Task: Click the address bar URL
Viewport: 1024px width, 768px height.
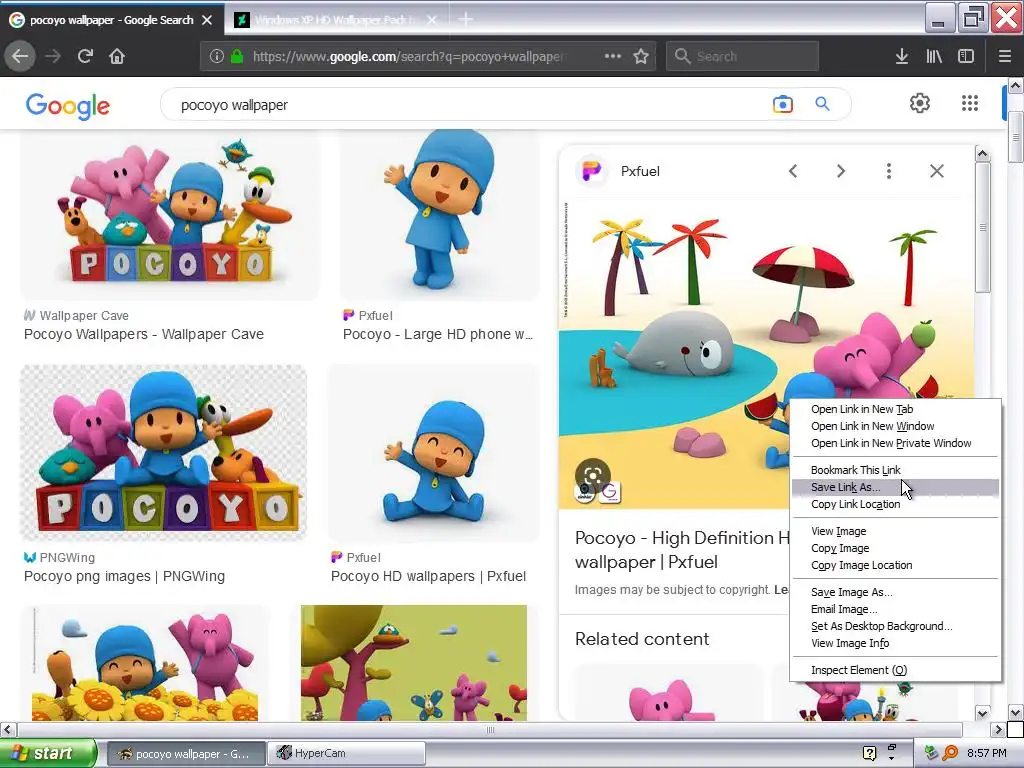Action: click(x=408, y=56)
